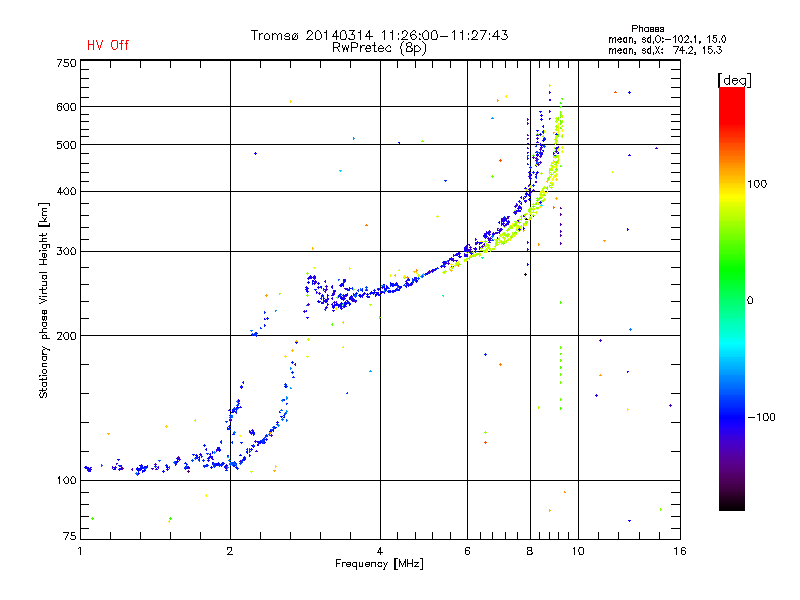Click the 'Stationary phase Virtual Height [km]' axis title
Viewport: 800px width, 600px height.
[x=44, y=300]
